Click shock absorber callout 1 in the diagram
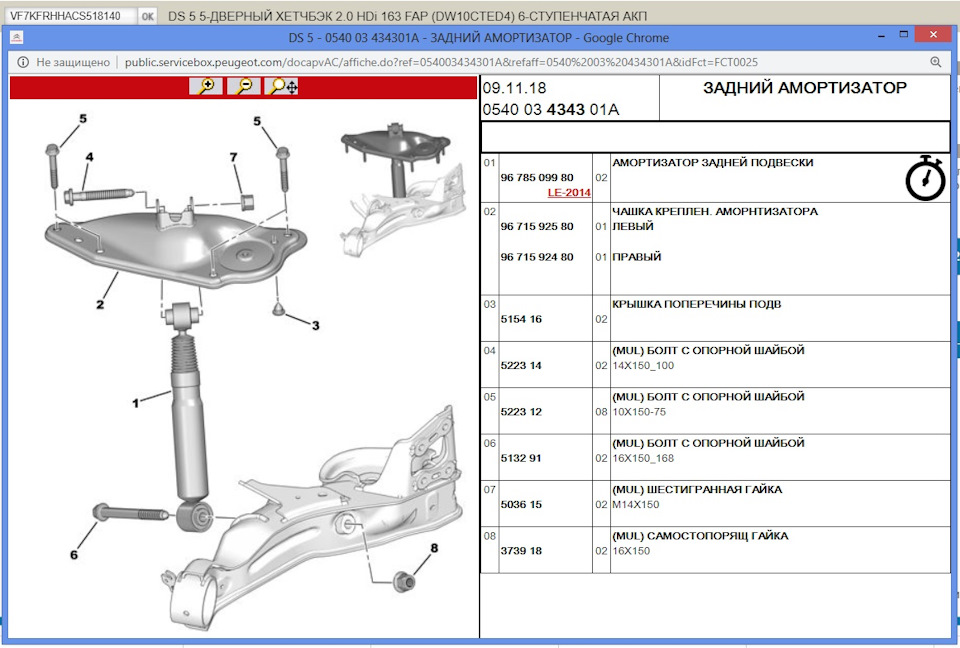Image resolution: width=960 pixels, height=648 pixels. [135, 403]
